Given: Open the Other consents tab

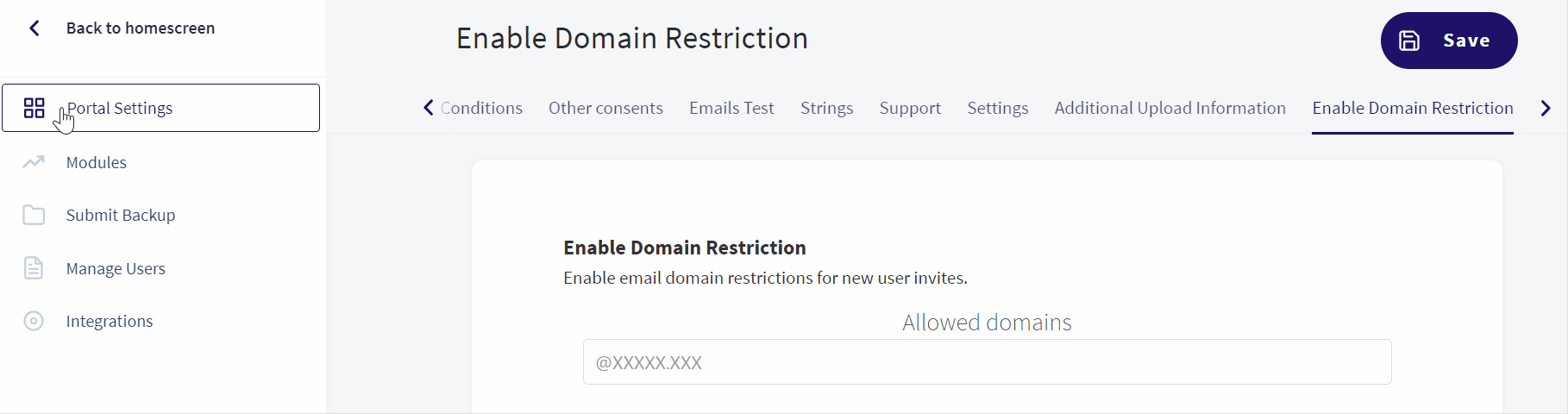Looking at the screenshot, I should 605,108.
